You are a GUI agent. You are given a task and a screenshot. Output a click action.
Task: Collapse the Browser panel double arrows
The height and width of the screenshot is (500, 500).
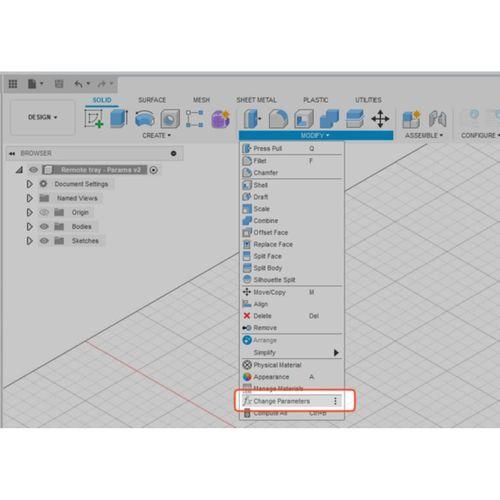12,153
